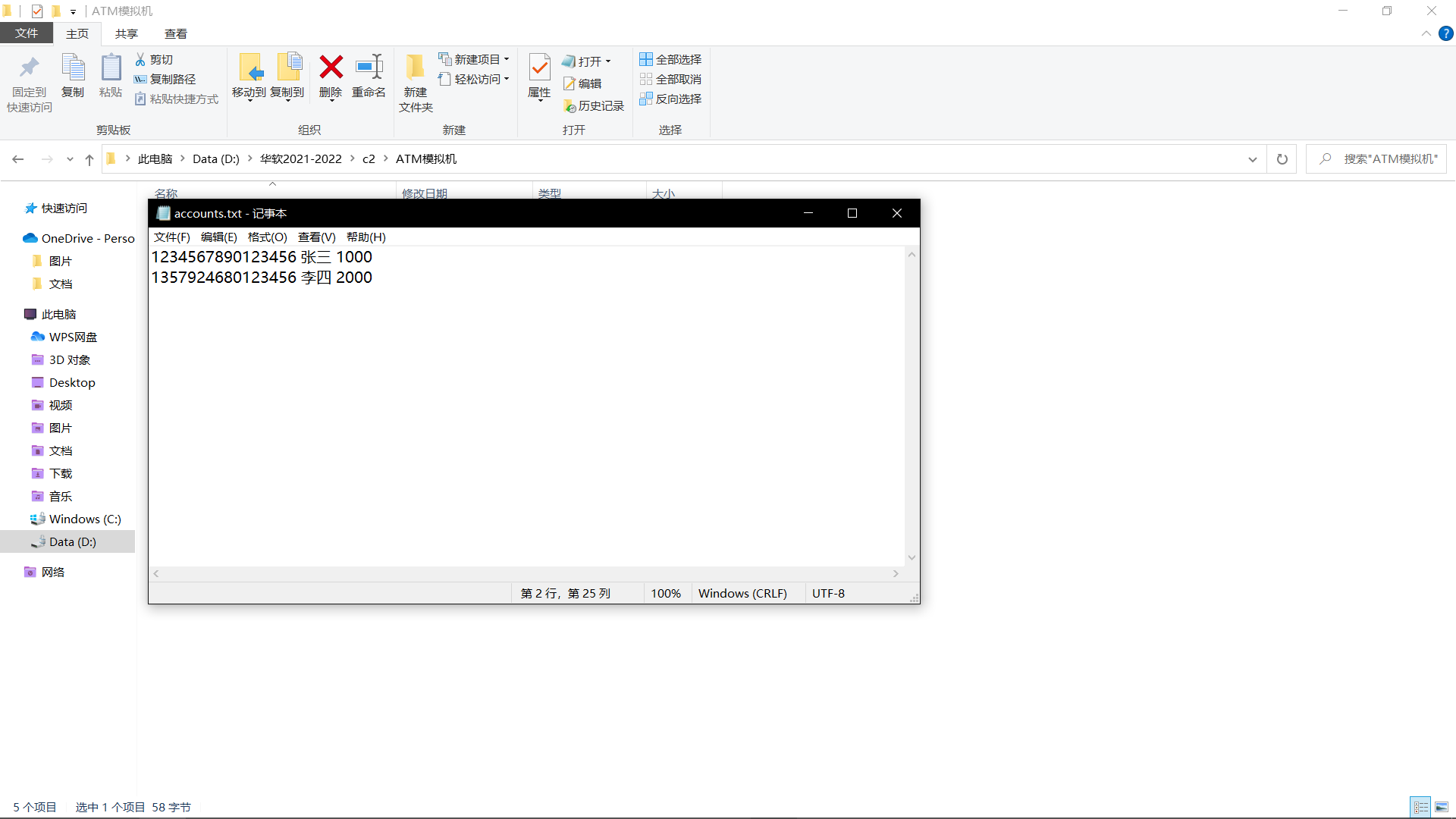Click the 修改日期 column header
1456x819 pixels.
[425, 193]
